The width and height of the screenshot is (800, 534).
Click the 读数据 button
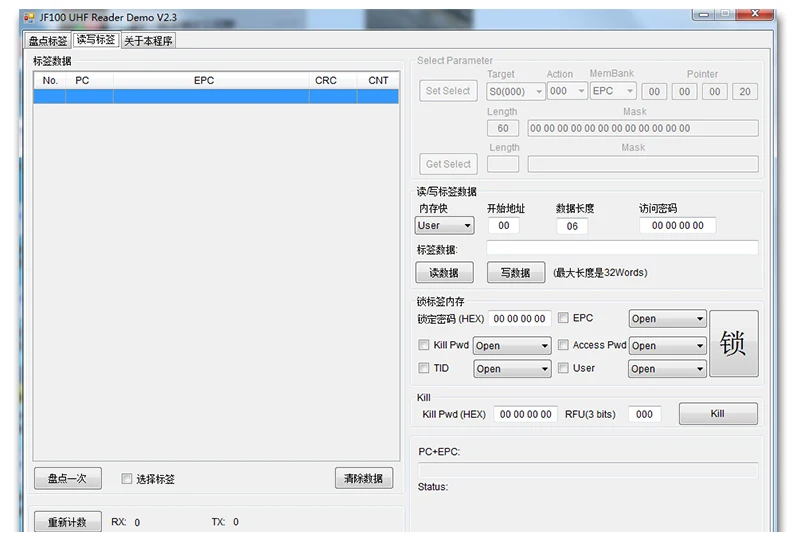click(x=444, y=272)
